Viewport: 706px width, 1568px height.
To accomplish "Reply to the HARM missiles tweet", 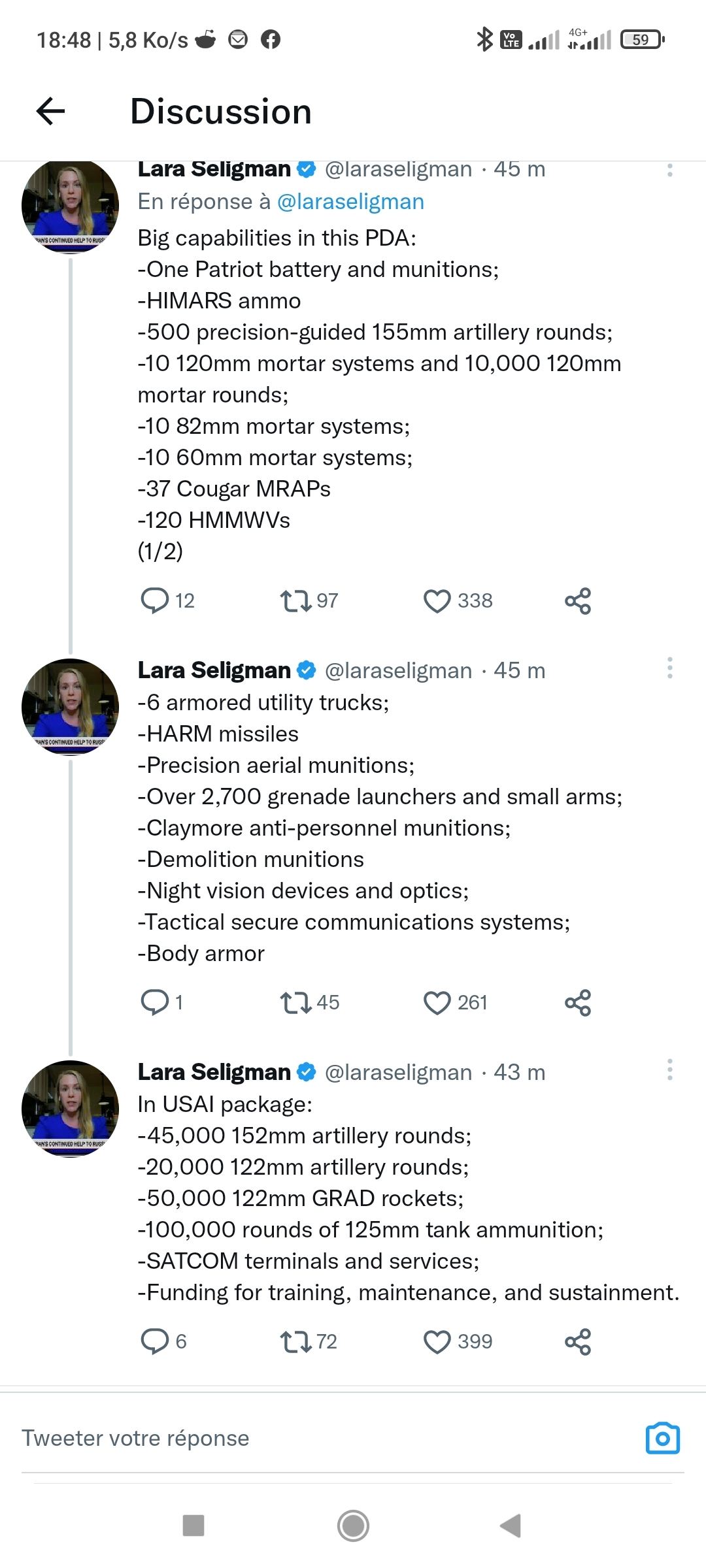I will point(155,1002).
